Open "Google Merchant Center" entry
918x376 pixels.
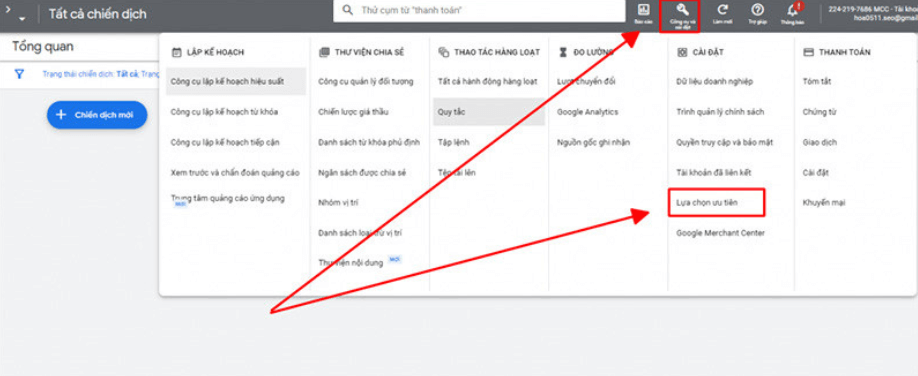(x=720, y=233)
